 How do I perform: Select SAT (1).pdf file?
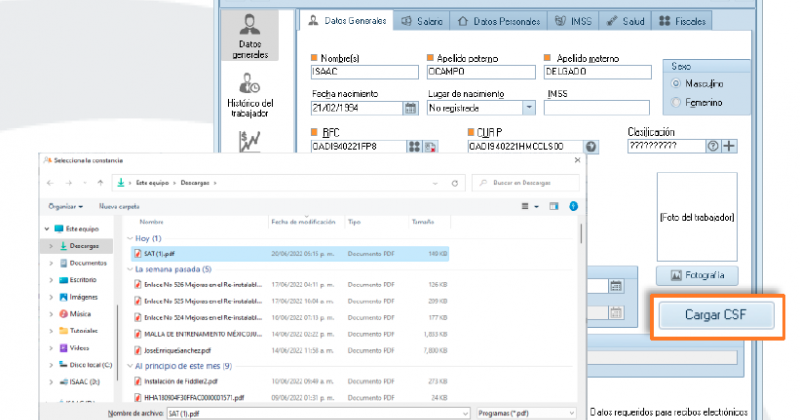click(x=290, y=254)
